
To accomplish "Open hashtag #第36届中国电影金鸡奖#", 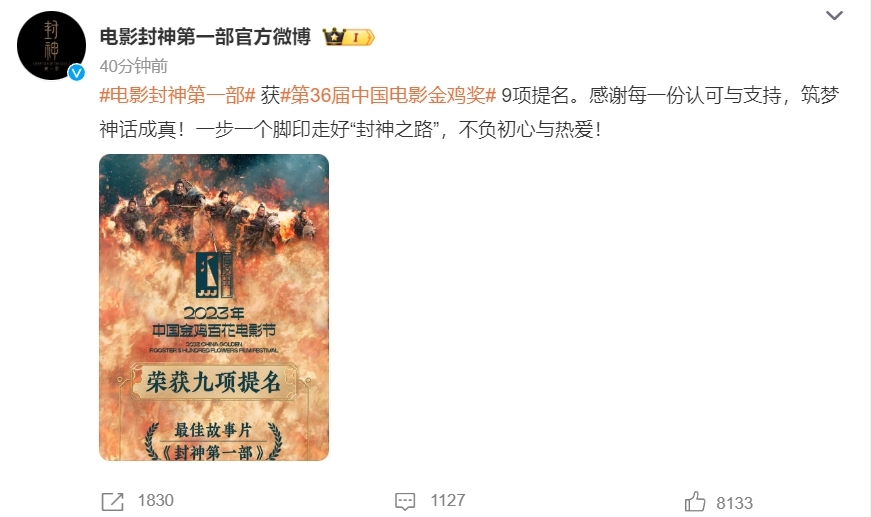I will point(388,96).
